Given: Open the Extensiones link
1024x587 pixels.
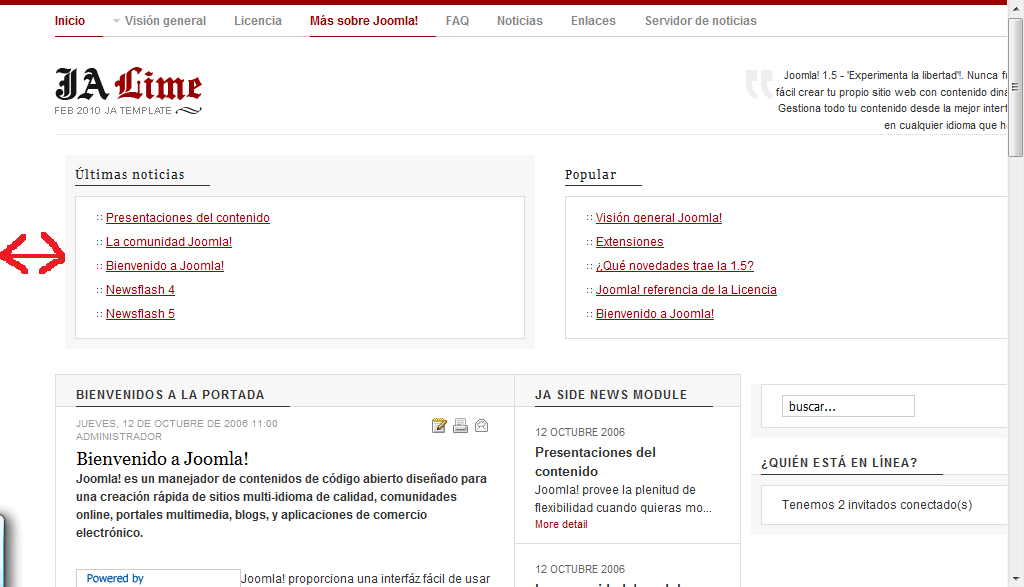Looking at the screenshot, I should [630, 242].
